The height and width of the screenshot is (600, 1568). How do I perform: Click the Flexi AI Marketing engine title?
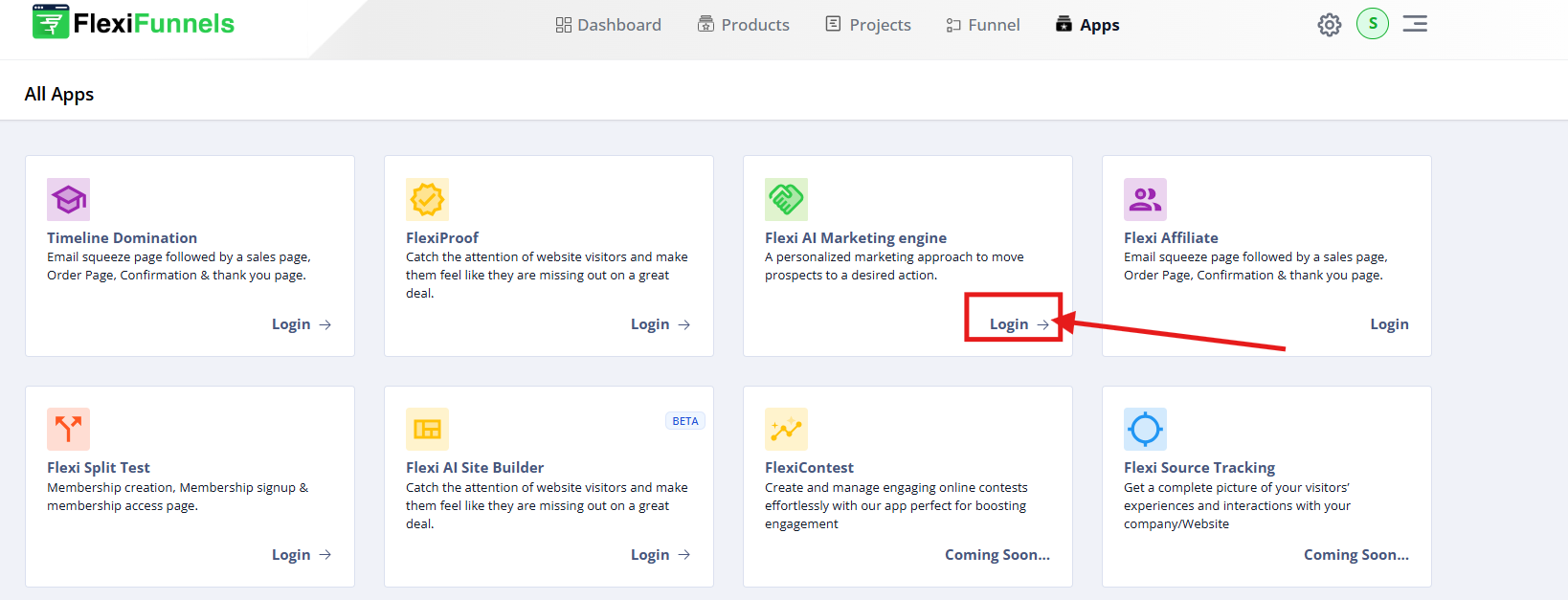(x=856, y=238)
